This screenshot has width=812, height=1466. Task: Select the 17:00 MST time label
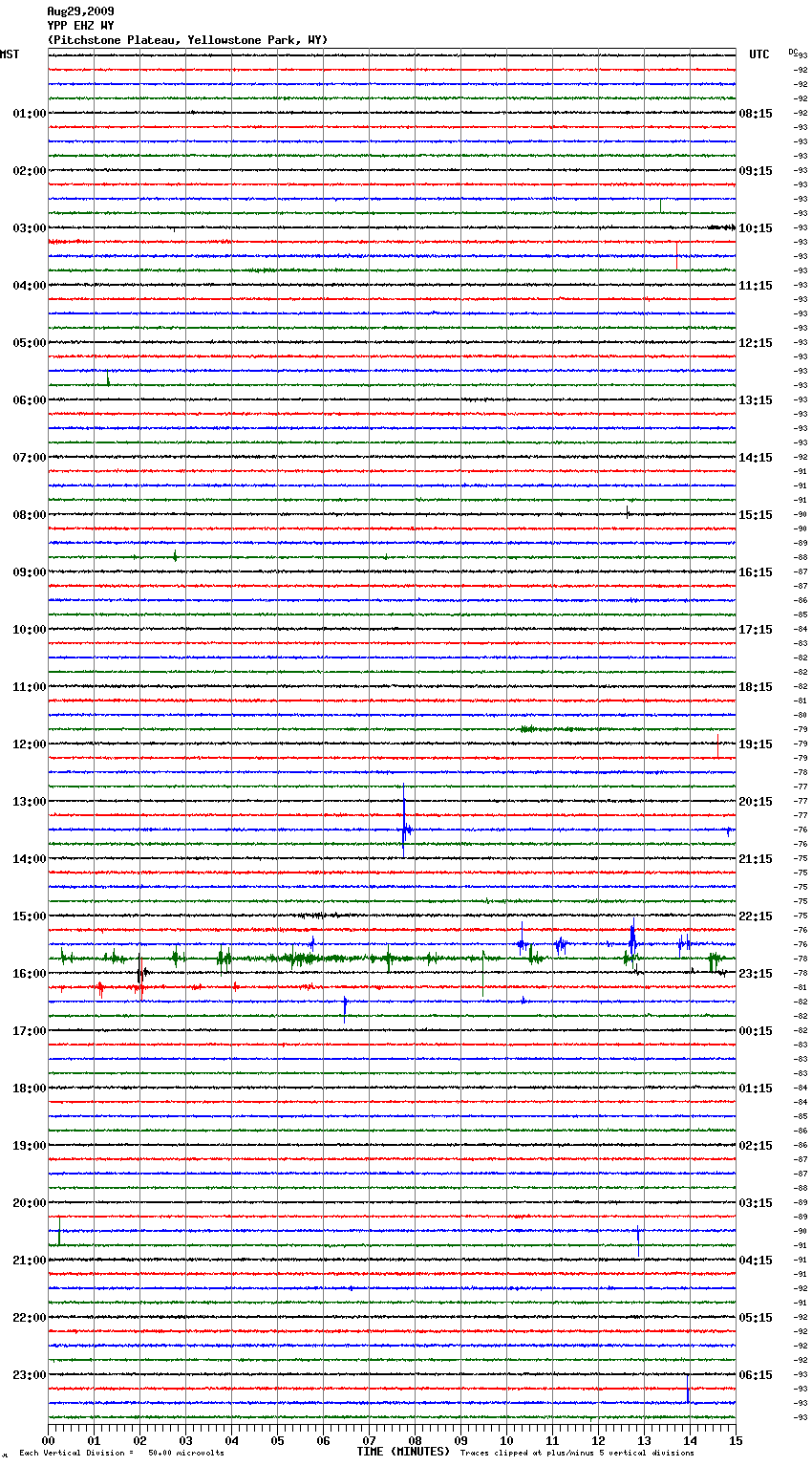[x=30, y=1031]
